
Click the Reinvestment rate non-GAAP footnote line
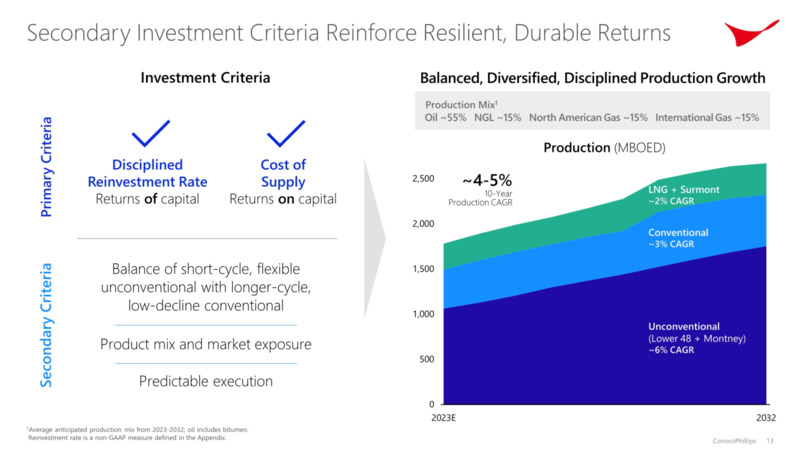tap(127, 438)
